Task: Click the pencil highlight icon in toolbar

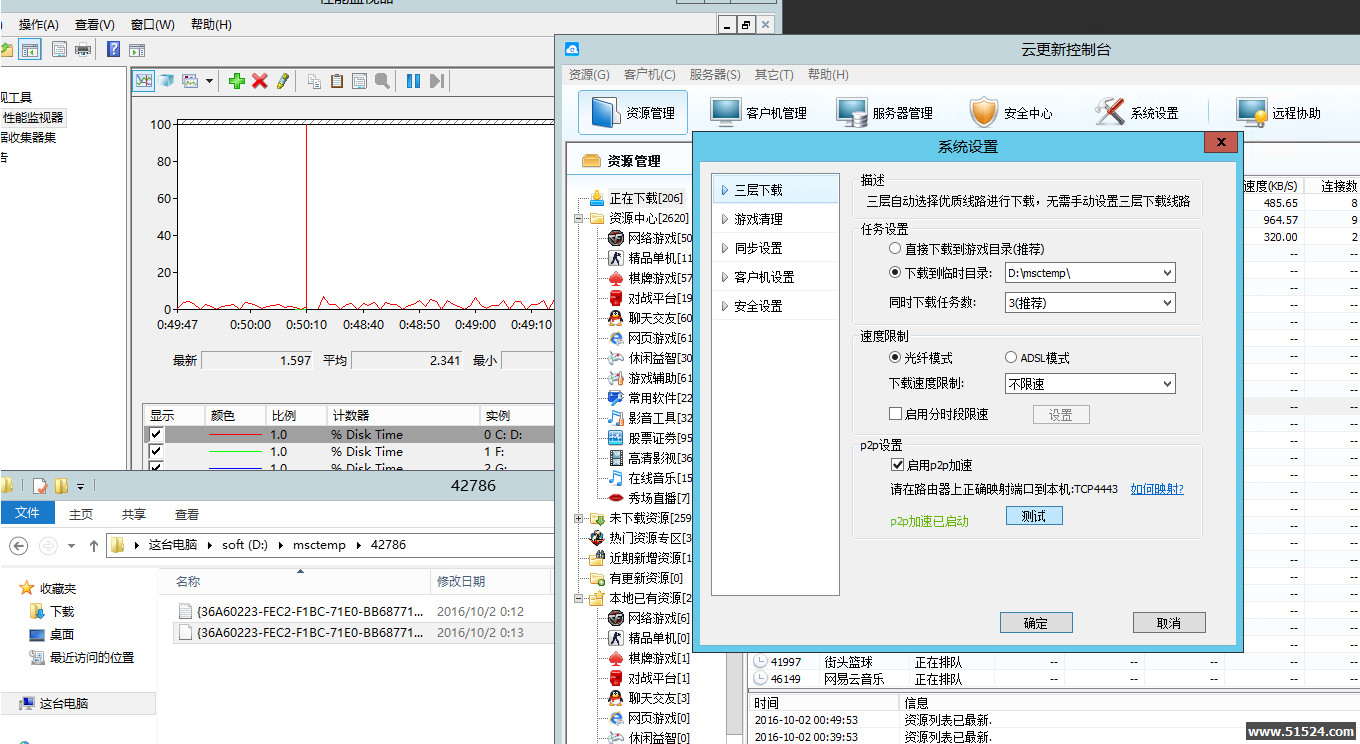Action: point(283,81)
